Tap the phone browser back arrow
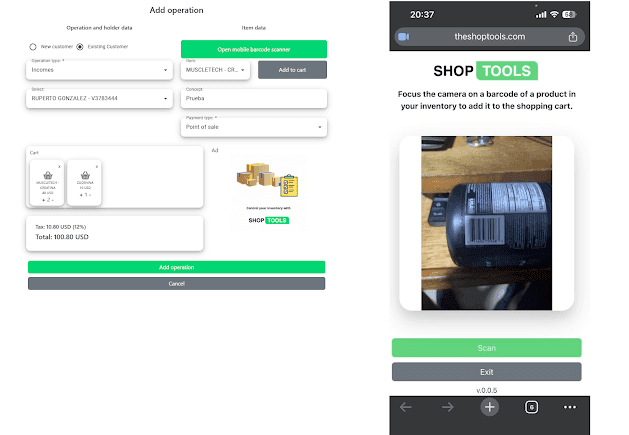This screenshot has height=435, width=629. (406, 407)
